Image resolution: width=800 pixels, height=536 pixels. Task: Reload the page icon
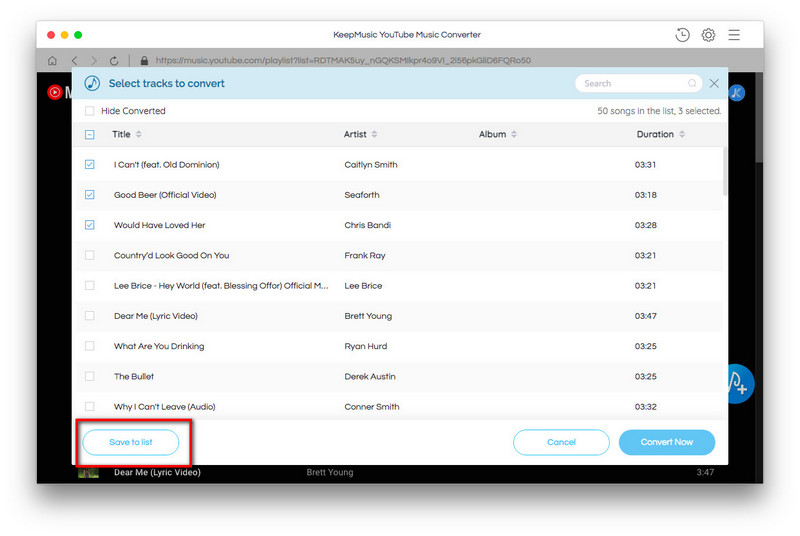[114, 61]
